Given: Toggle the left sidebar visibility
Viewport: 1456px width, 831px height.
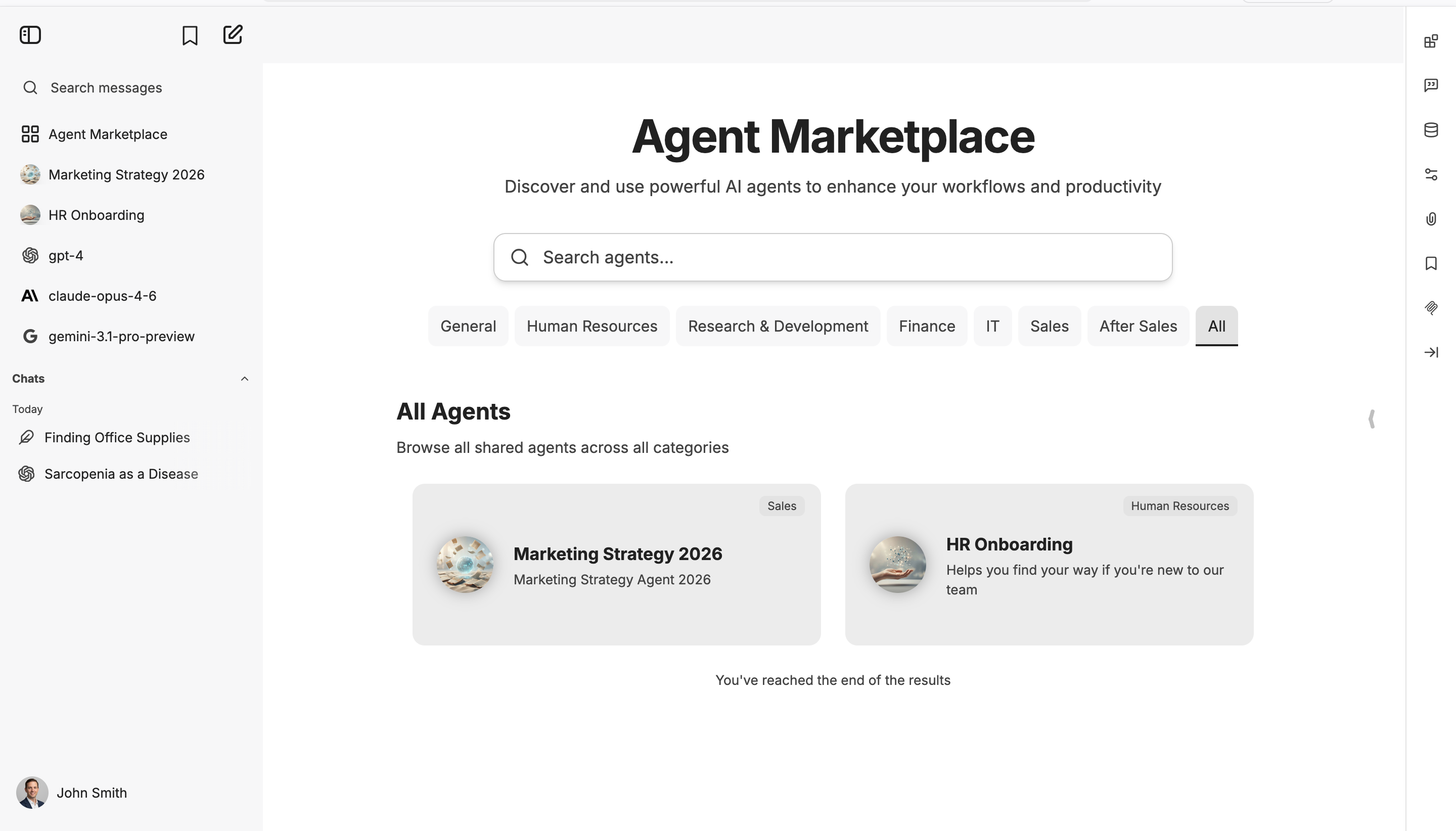Looking at the screenshot, I should 30,35.
